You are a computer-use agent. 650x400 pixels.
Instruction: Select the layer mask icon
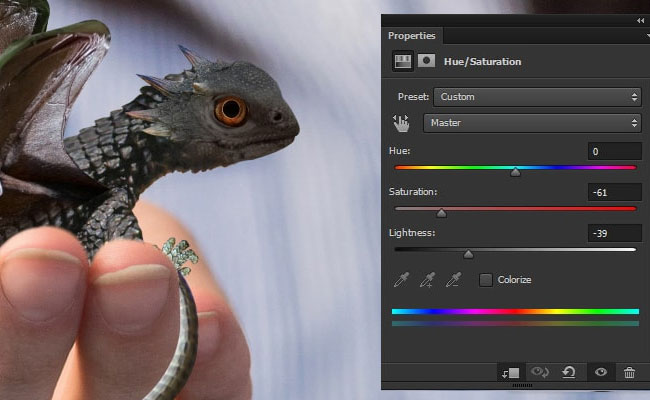426,61
